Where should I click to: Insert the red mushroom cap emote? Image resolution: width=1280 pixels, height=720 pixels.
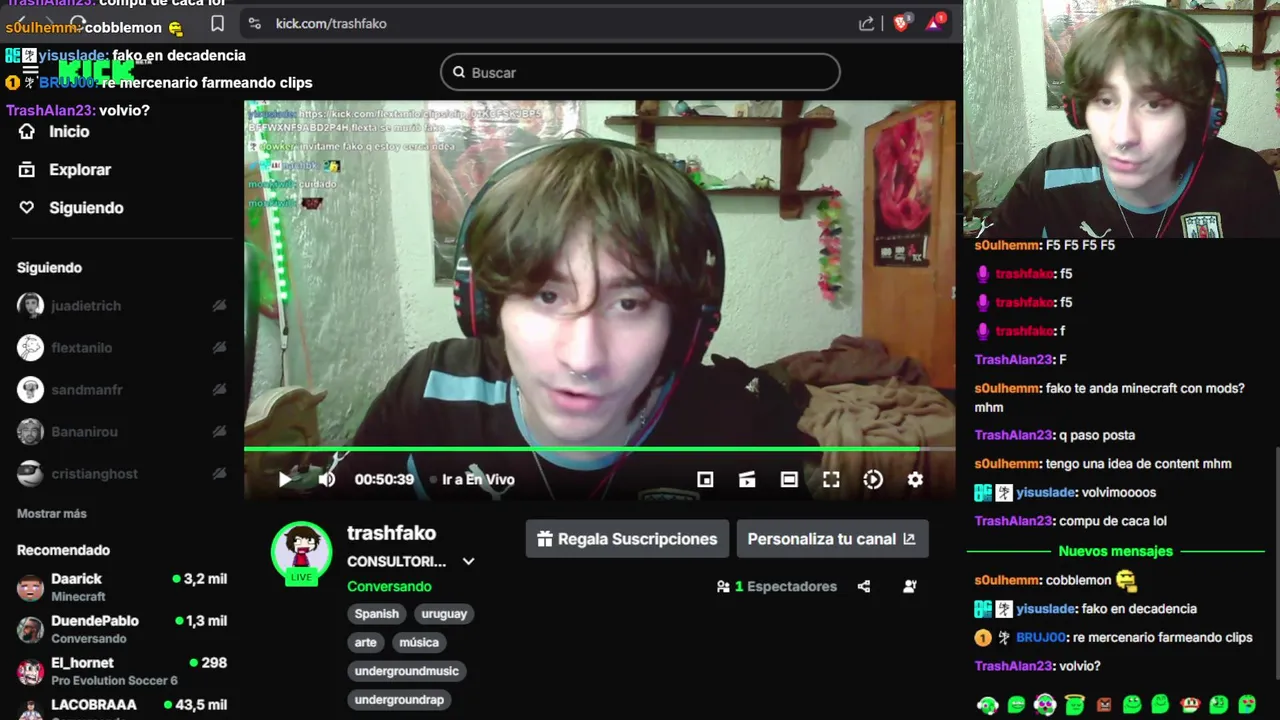pos(1190,705)
